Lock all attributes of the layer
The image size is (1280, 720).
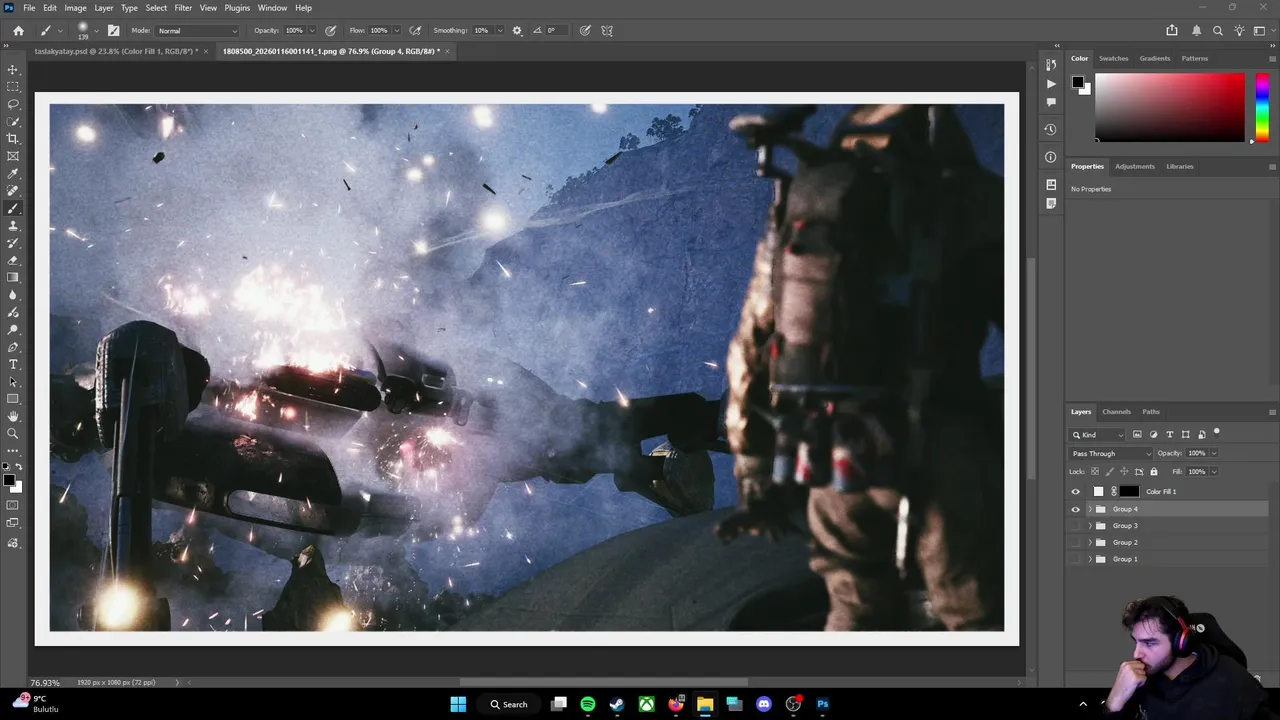click(1154, 471)
